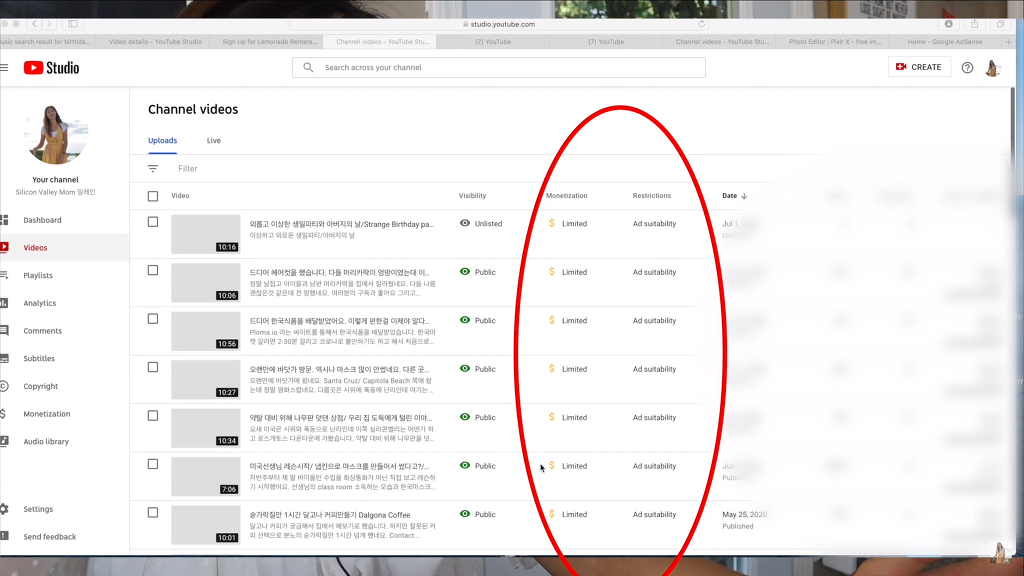This screenshot has width=1024, height=576.
Task: Click dollar icon of Dalgona Coffee video
Action: [x=552, y=514]
